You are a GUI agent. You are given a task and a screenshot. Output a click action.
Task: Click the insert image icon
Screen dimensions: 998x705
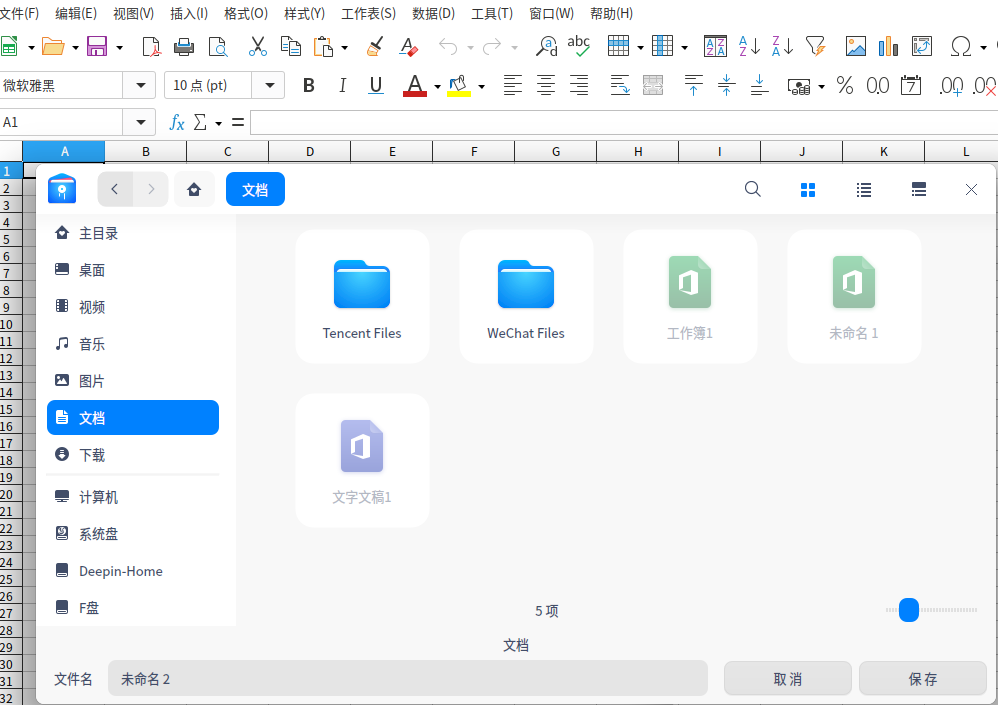tap(856, 46)
